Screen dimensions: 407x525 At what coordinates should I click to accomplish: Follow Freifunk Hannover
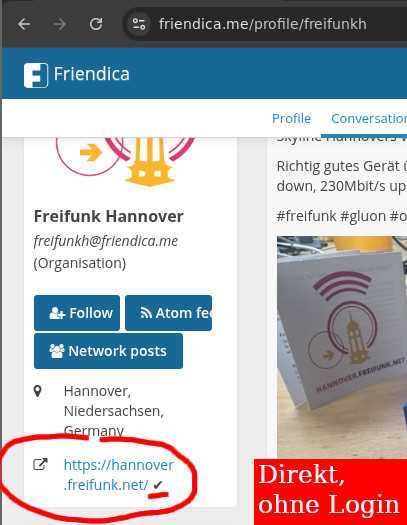[x=77, y=313]
